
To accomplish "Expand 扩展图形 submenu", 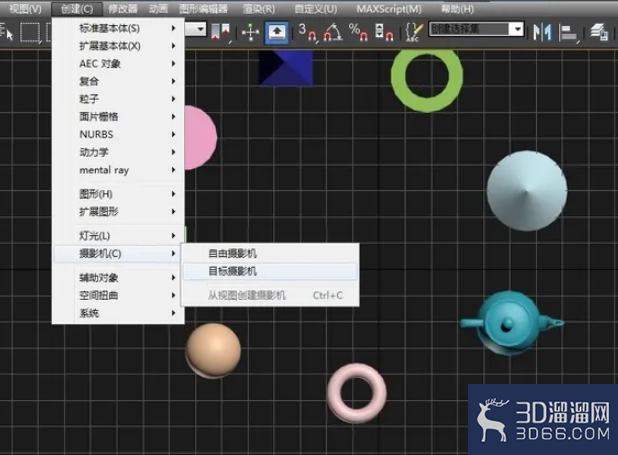I will click(118, 212).
